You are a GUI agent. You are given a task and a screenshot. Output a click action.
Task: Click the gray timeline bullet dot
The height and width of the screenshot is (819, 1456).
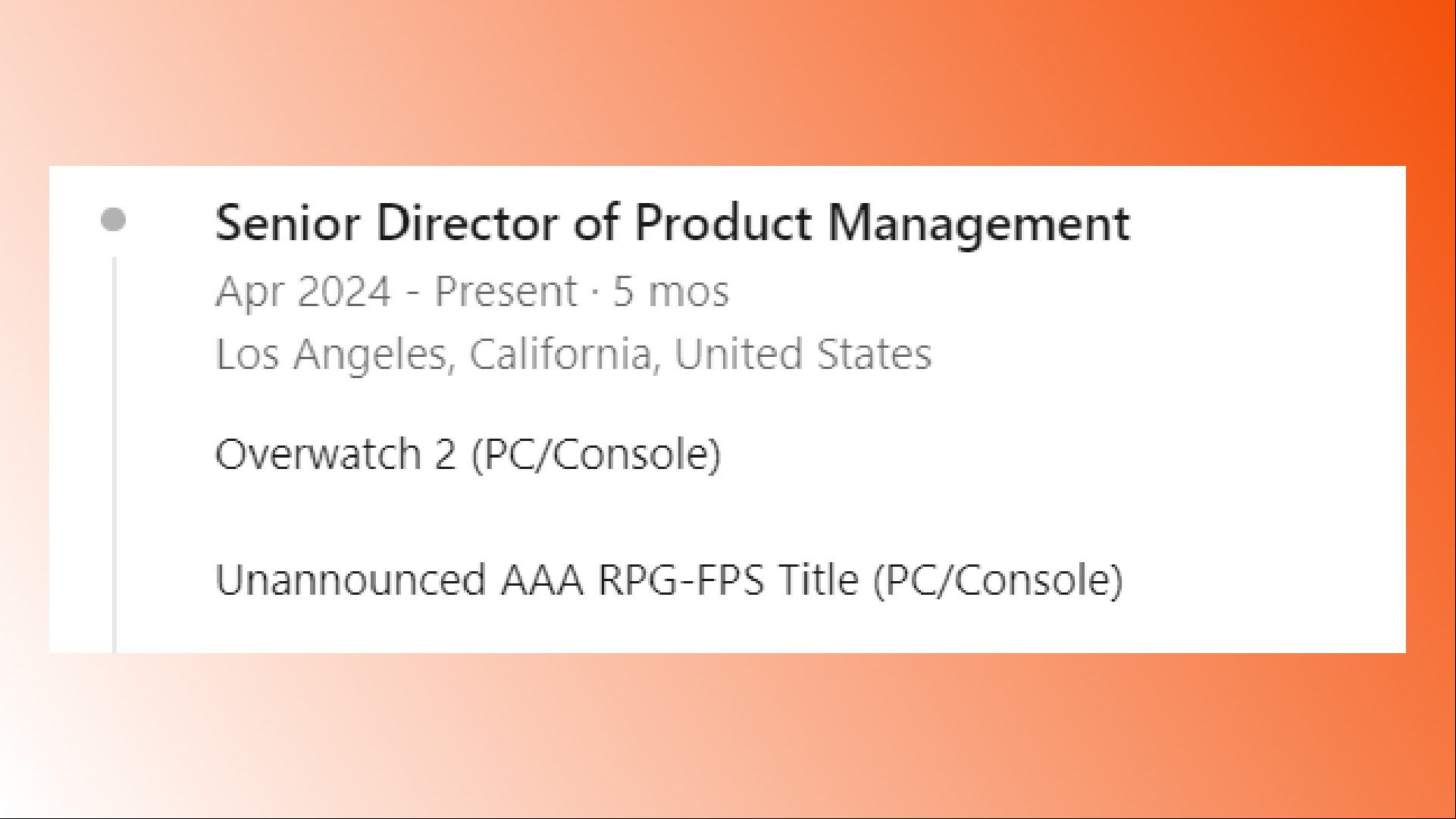(114, 220)
